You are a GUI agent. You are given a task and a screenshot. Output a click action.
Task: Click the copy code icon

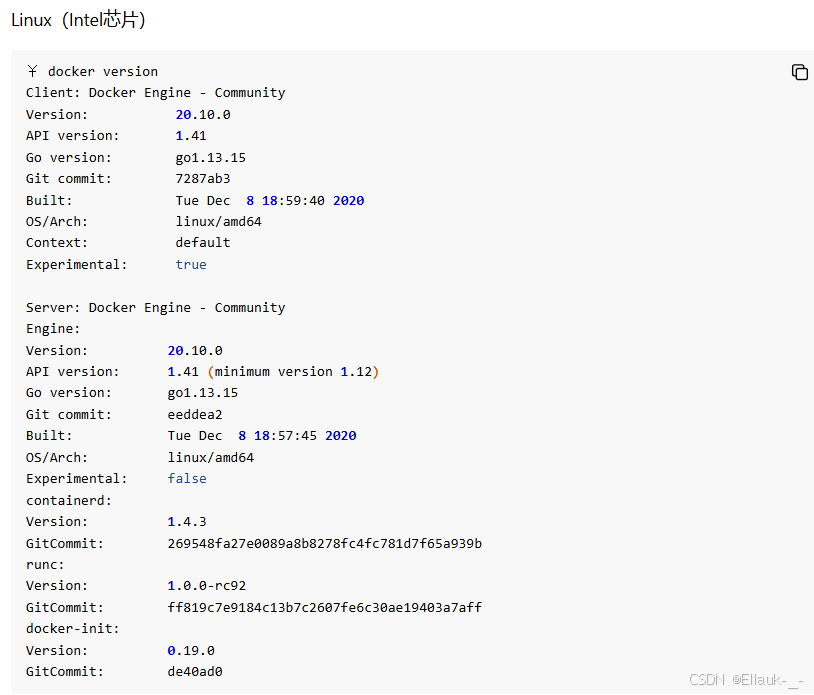(799, 72)
